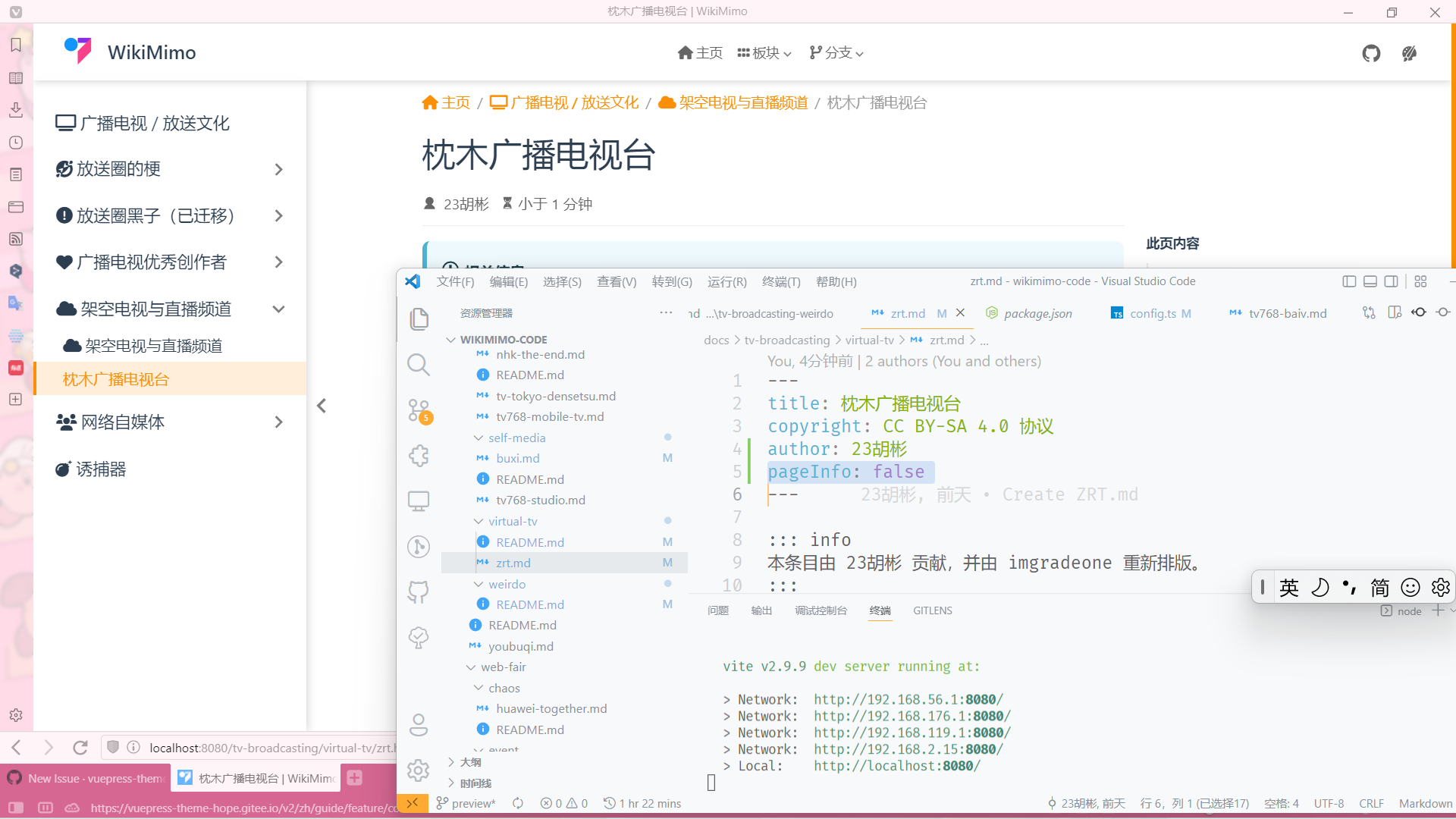1456x819 pixels.
Task: Open the 板块 dropdown in WikiMimo navbar
Action: tap(764, 52)
